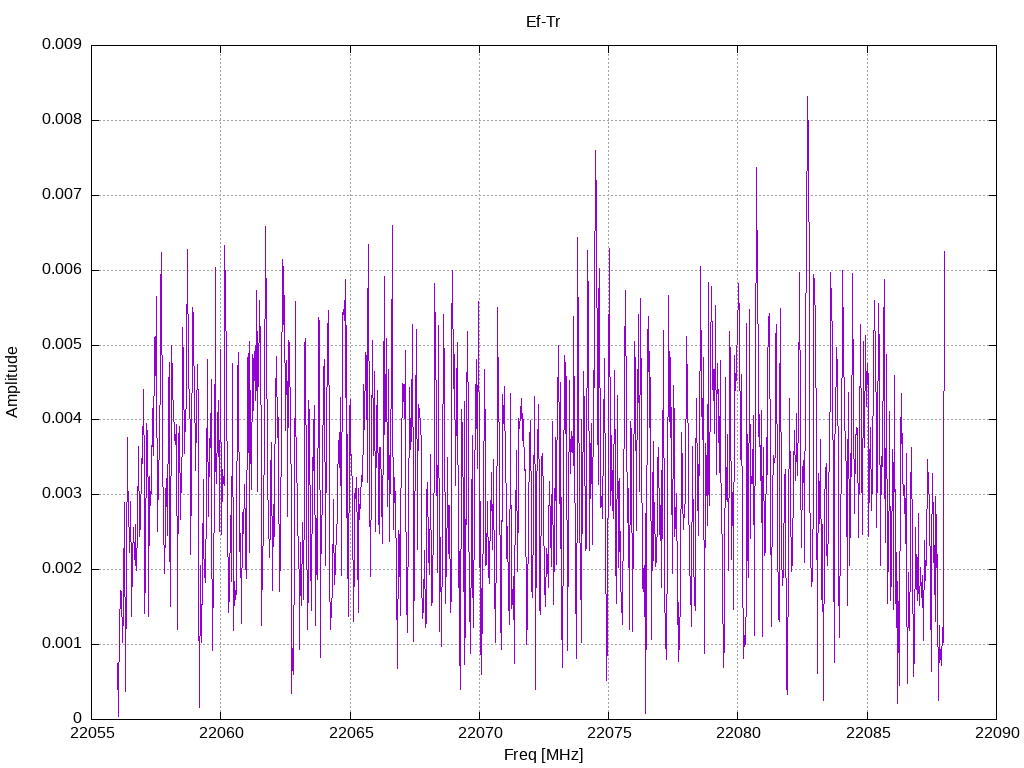Click the y-axis tick label 0.006
The height and width of the screenshot is (768, 1024).
coord(62,270)
